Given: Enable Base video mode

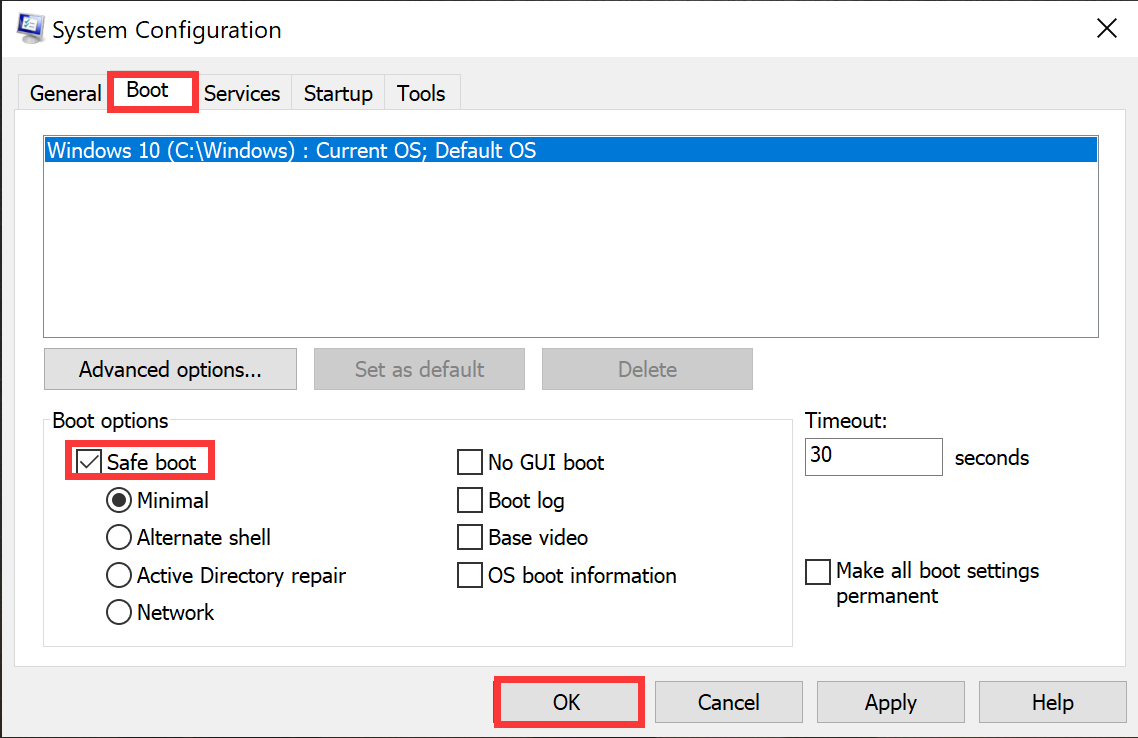Looking at the screenshot, I should pyautogui.click(x=470, y=537).
